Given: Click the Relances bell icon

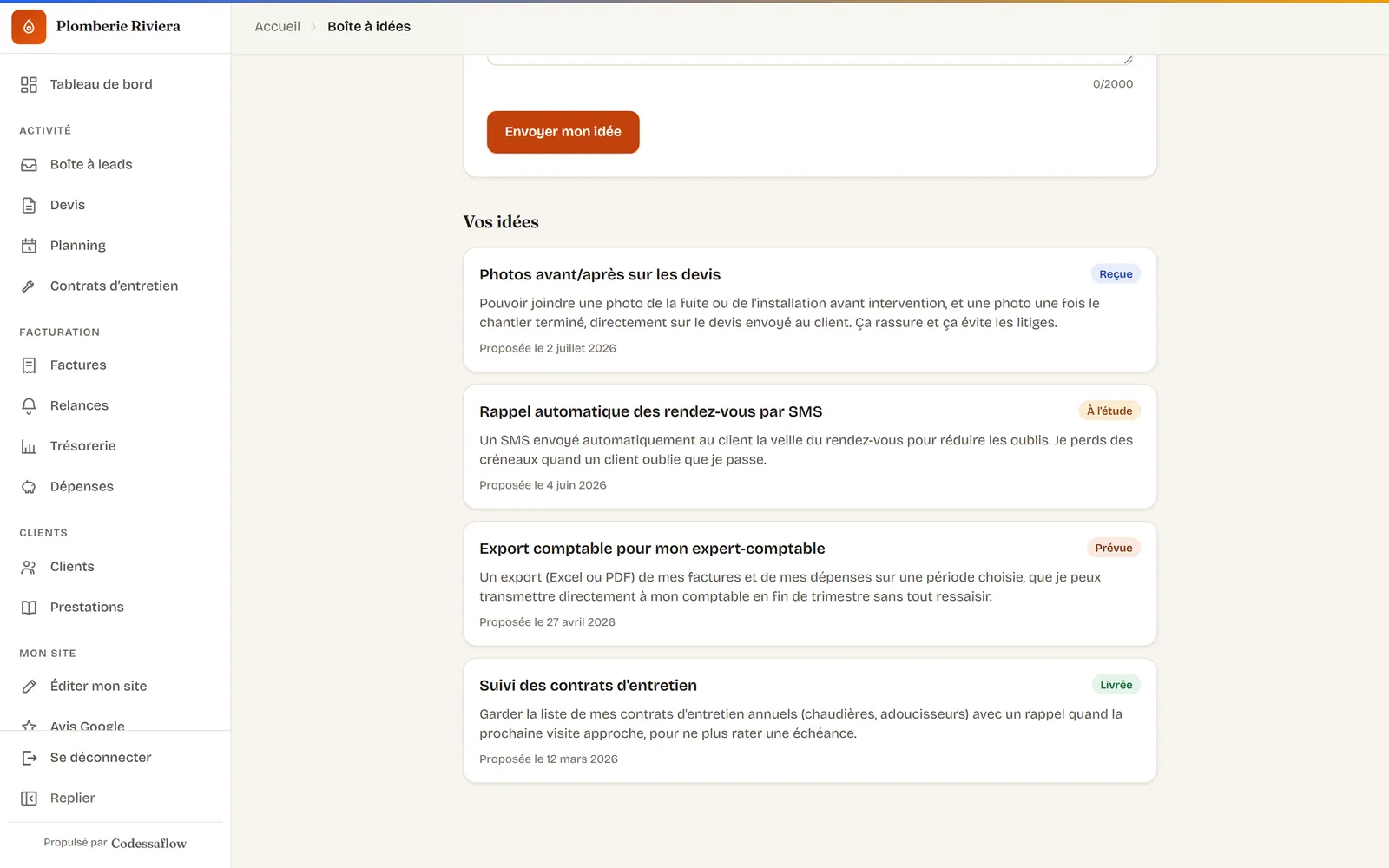Looking at the screenshot, I should click(29, 405).
